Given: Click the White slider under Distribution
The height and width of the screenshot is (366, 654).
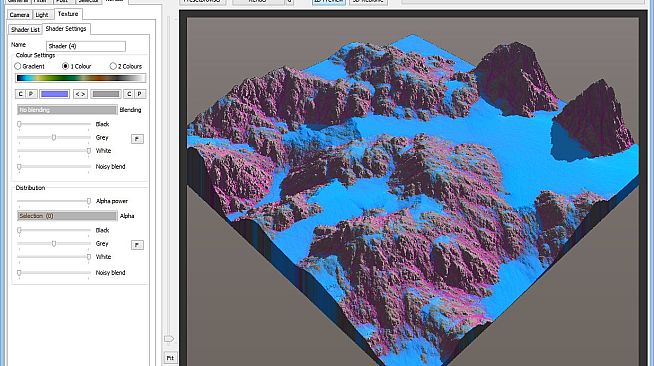Looking at the screenshot, I should click(54, 257).
